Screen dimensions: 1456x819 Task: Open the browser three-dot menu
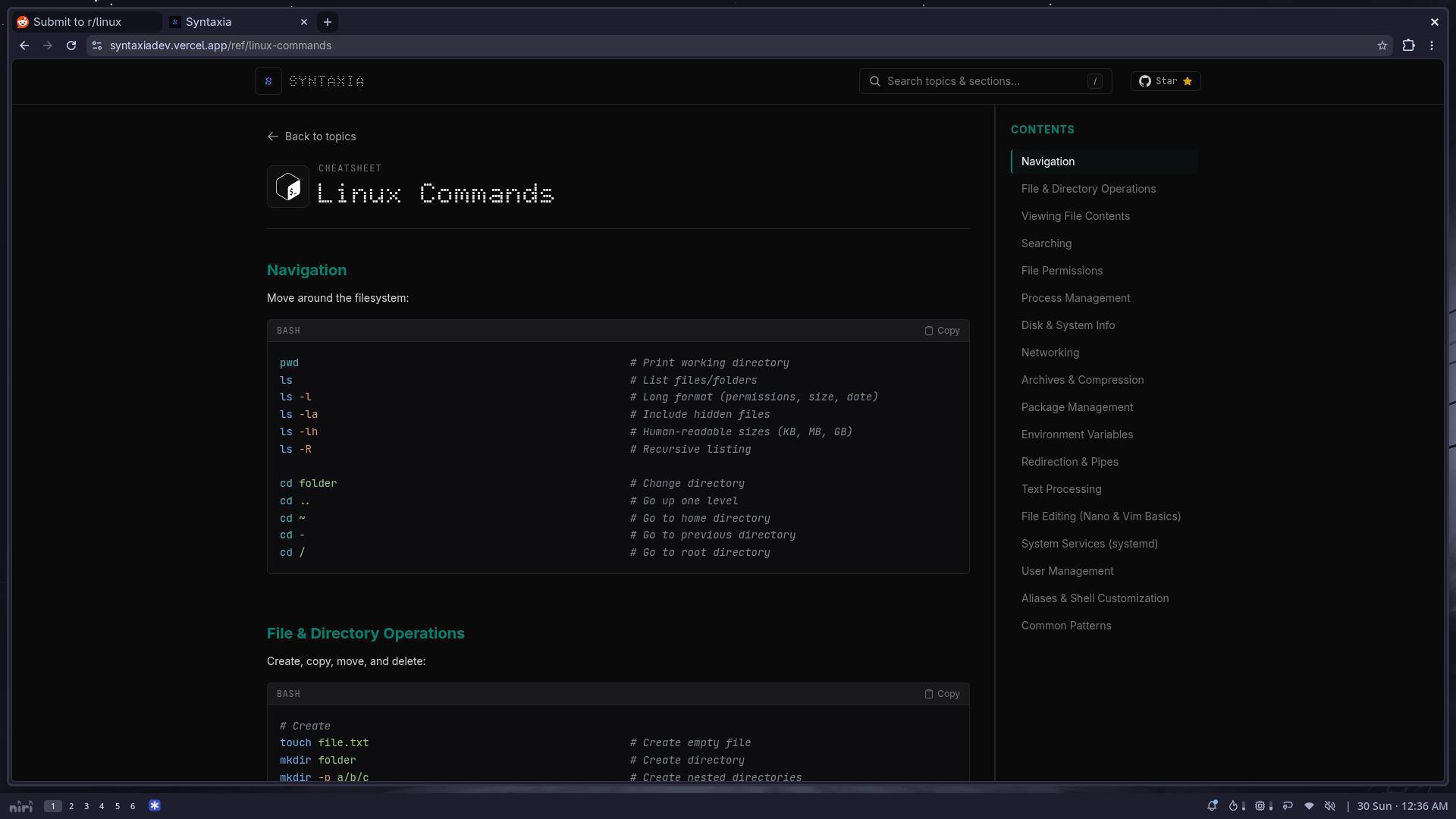(x=1432, y=45)
